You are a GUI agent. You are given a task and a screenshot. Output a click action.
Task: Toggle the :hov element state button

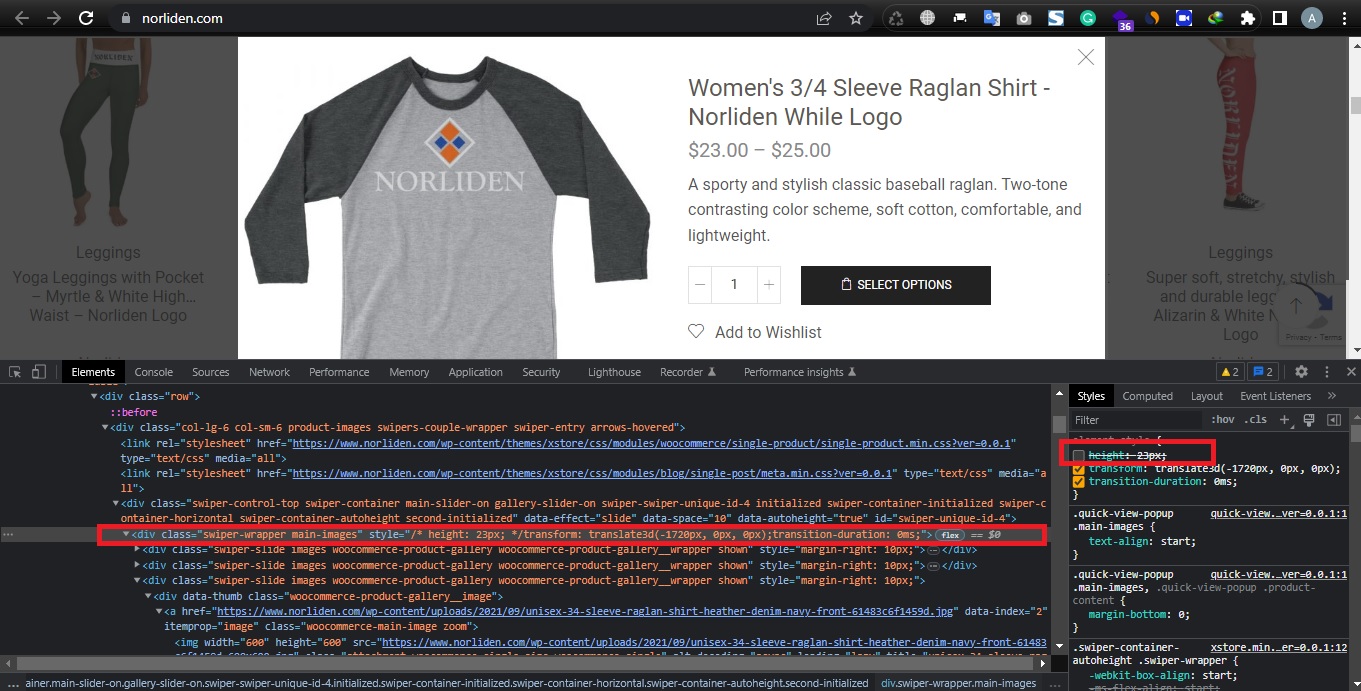1222,420
